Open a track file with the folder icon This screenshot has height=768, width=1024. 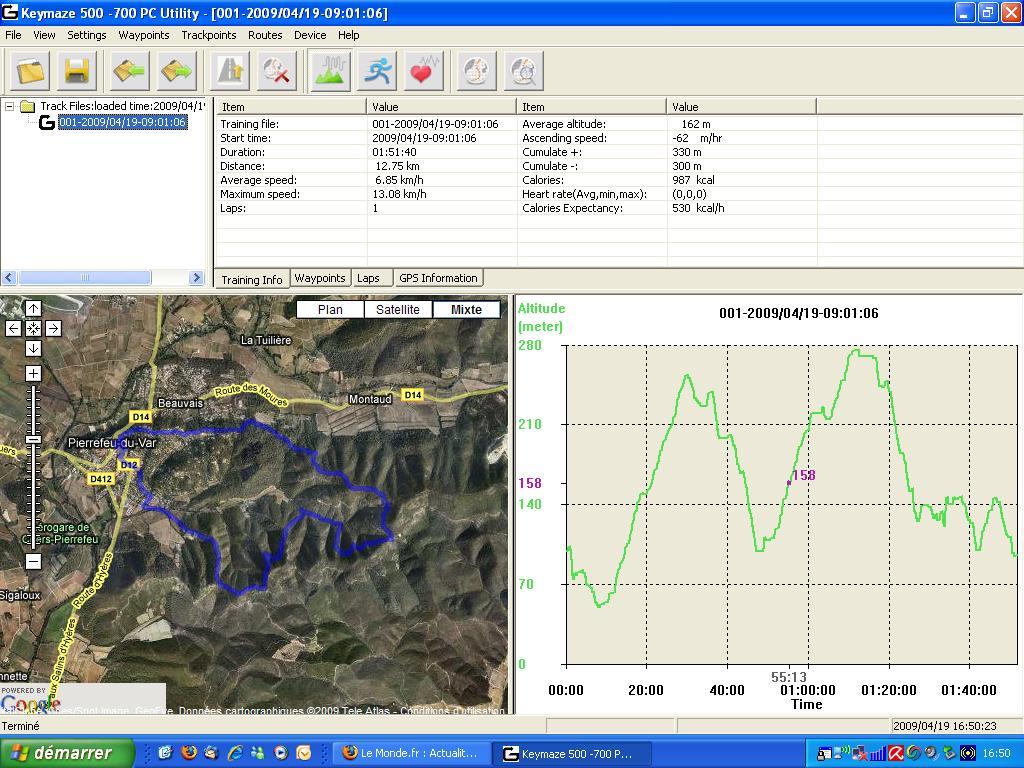31,70
